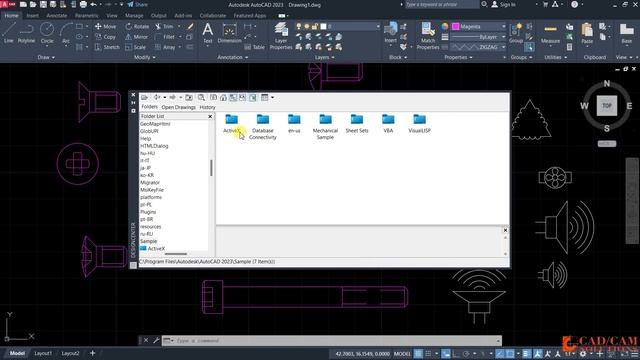Click DesignCenter Home icon
This screenshot has width=640, height=360.
pos(223,98)
